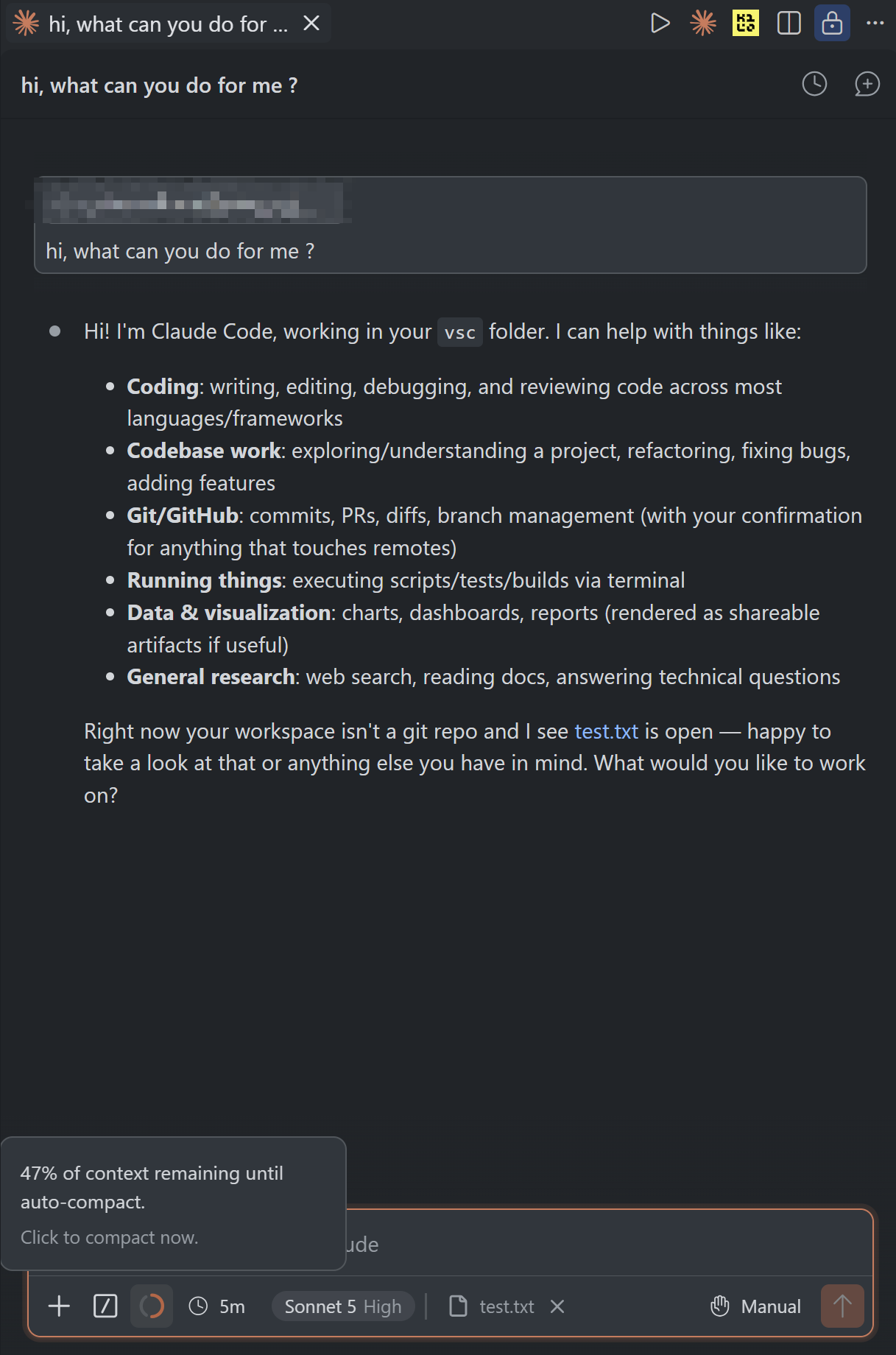
Task: Remove the test.txt file attachment
Action: point(557,1306)
